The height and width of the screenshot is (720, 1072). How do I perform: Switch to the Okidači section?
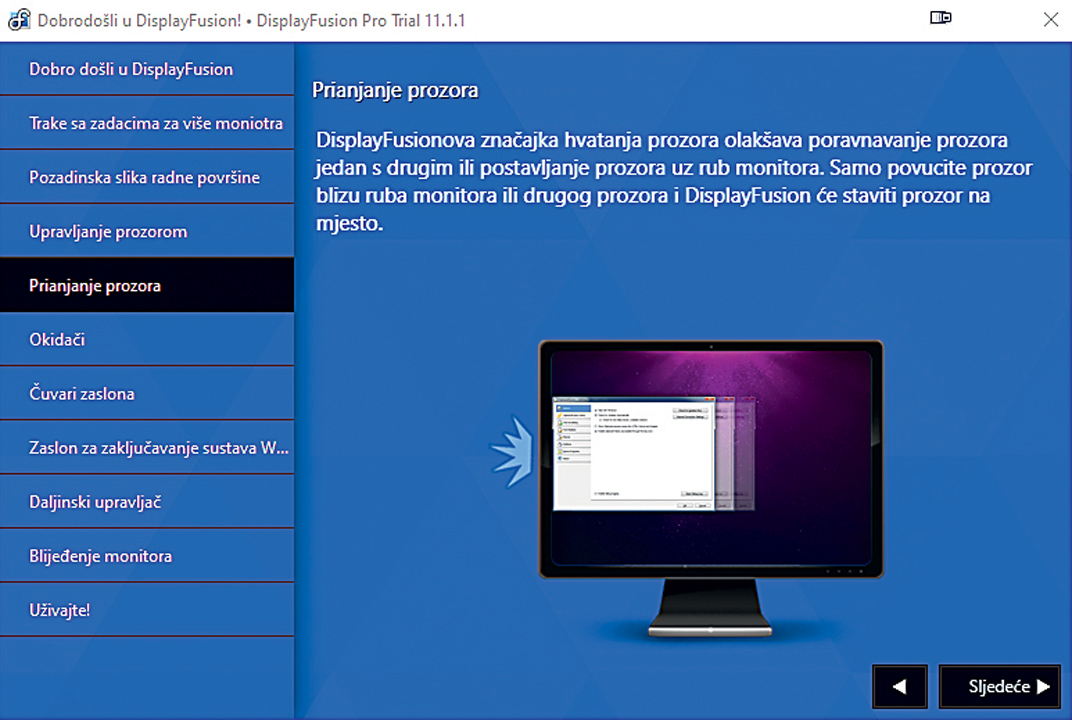coord(147,339)
